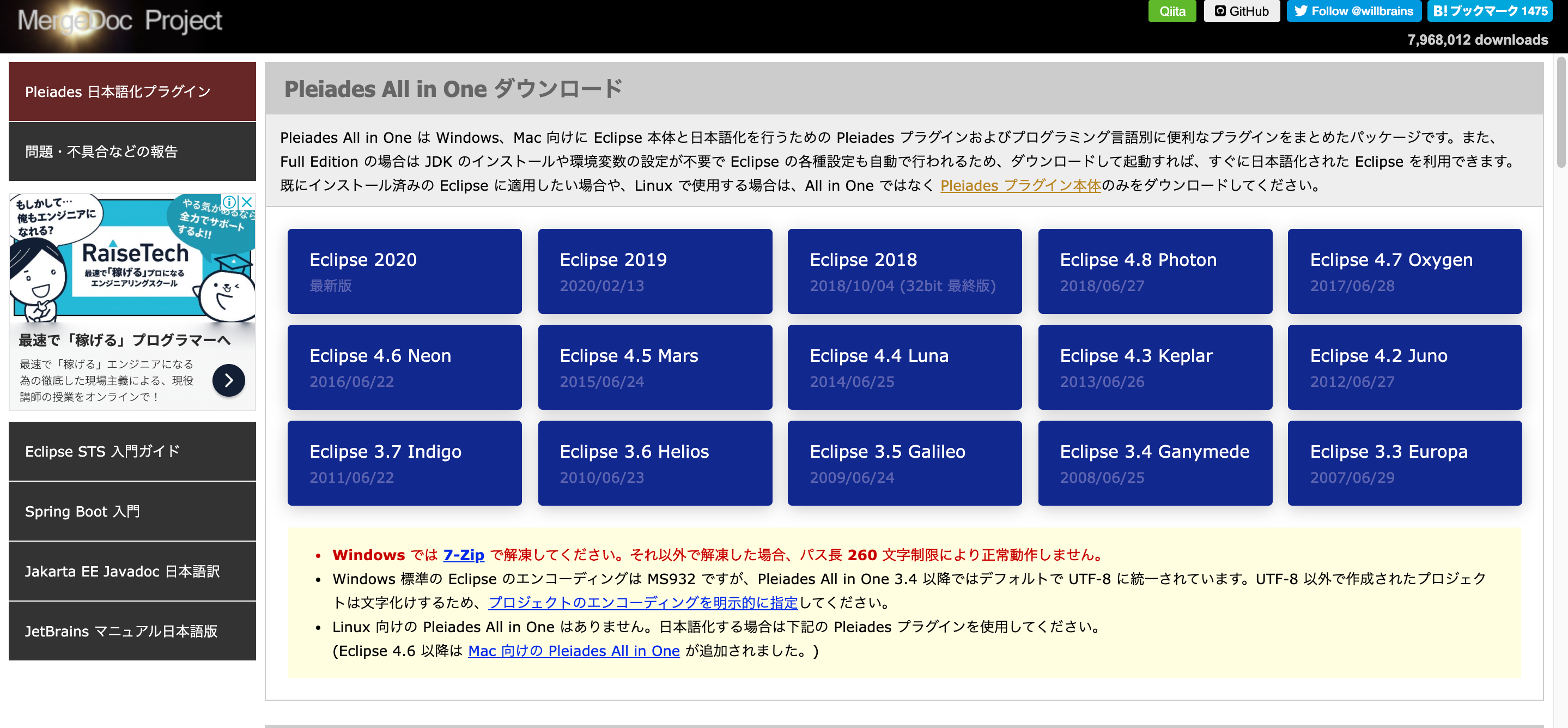Select the Eclipse 3.5 Galileo tile
1568x728 pixels.
point(904,463)
